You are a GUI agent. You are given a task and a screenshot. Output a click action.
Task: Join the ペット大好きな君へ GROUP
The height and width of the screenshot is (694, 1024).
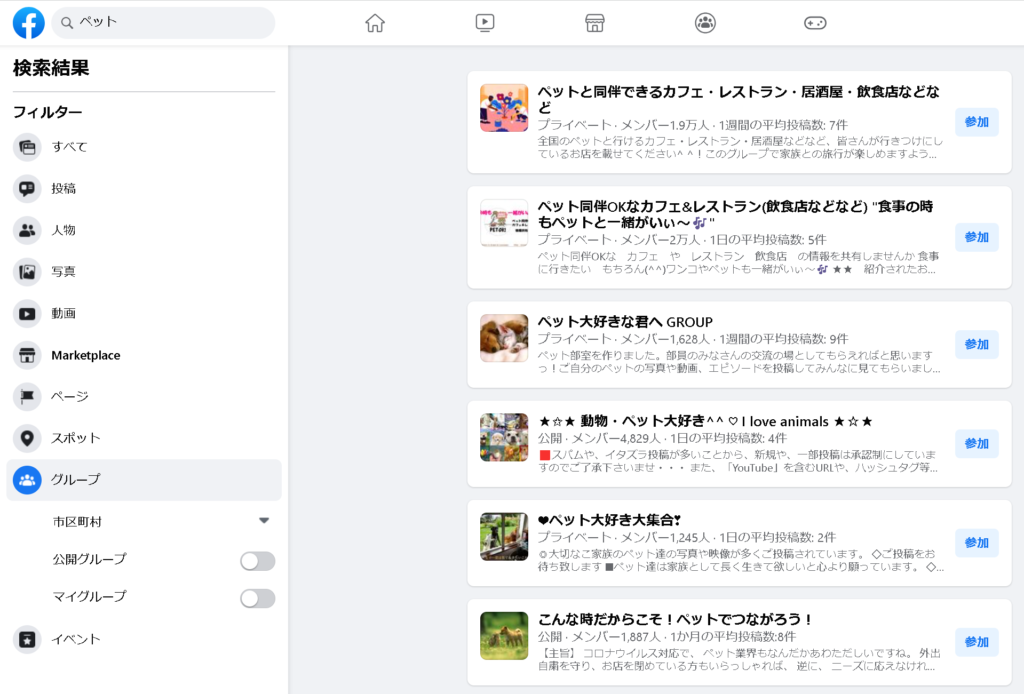(976, 344)
